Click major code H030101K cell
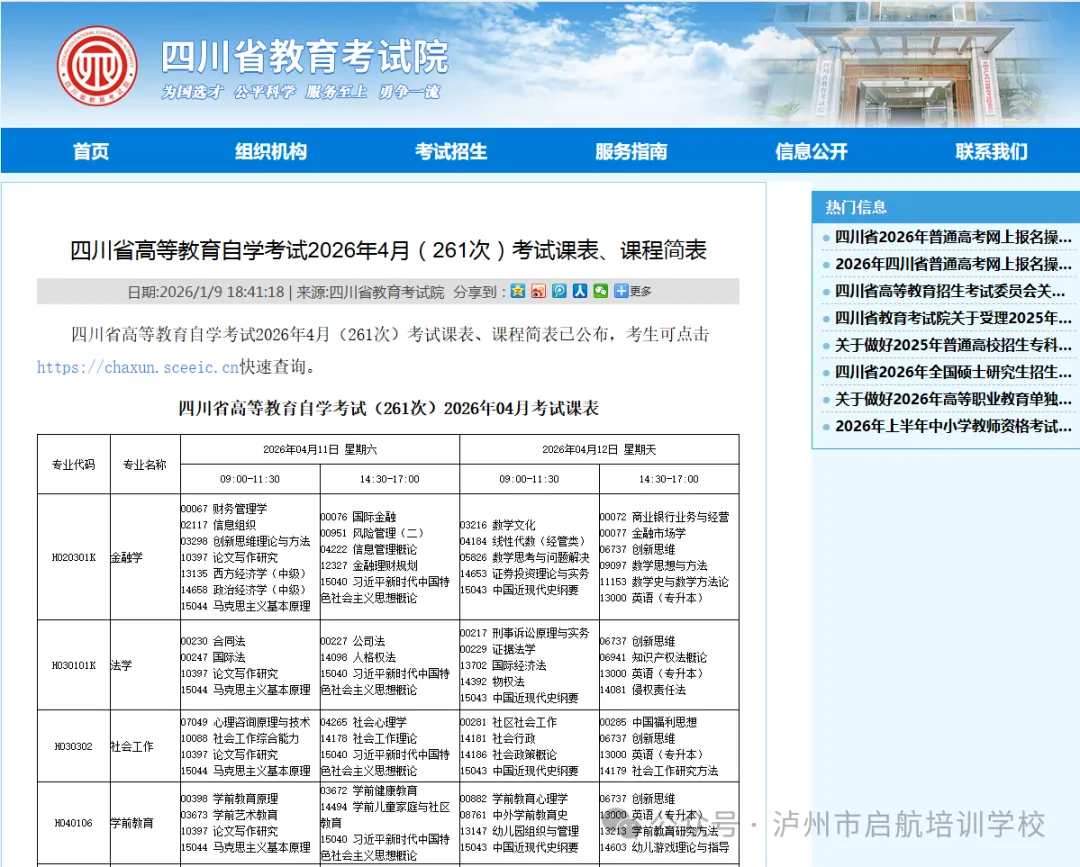The height and width of the screenshot is (867, 1080). pos(74,665)
